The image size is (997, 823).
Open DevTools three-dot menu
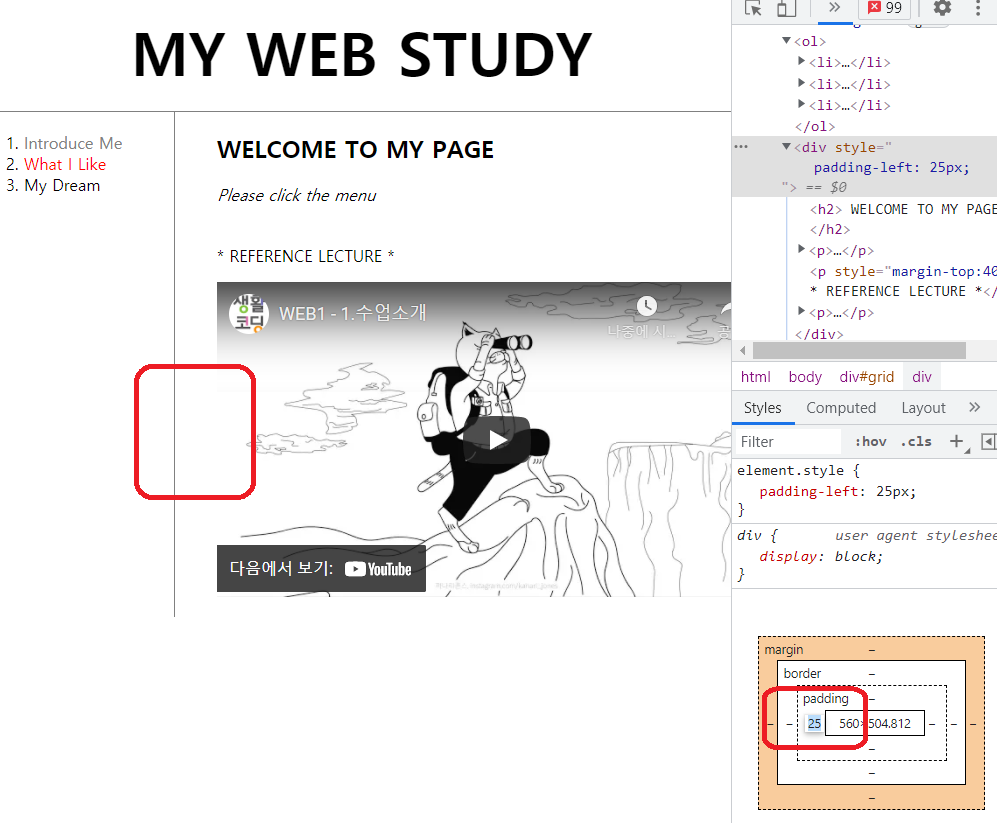(978, 8)
